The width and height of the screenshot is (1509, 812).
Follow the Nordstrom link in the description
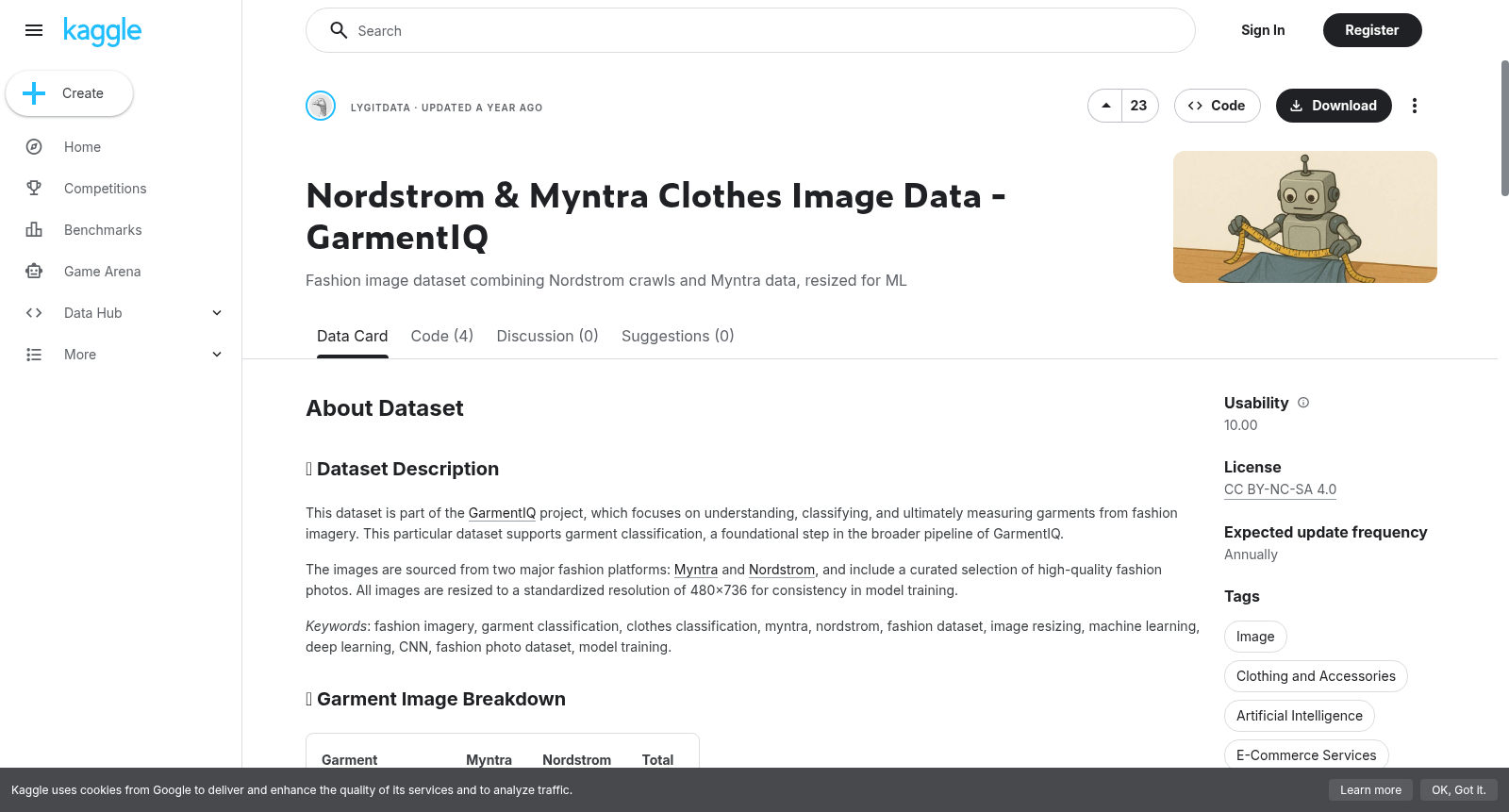[782, 570]
